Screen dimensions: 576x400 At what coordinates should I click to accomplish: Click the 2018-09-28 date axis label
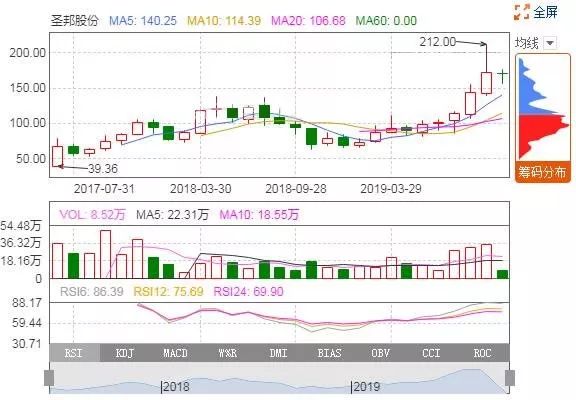pos(296,189)
